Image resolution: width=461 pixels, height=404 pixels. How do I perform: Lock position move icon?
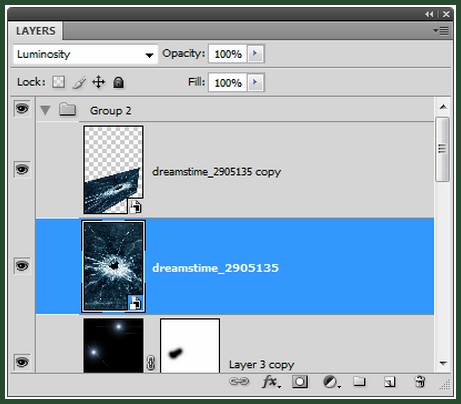coord(98,82)
